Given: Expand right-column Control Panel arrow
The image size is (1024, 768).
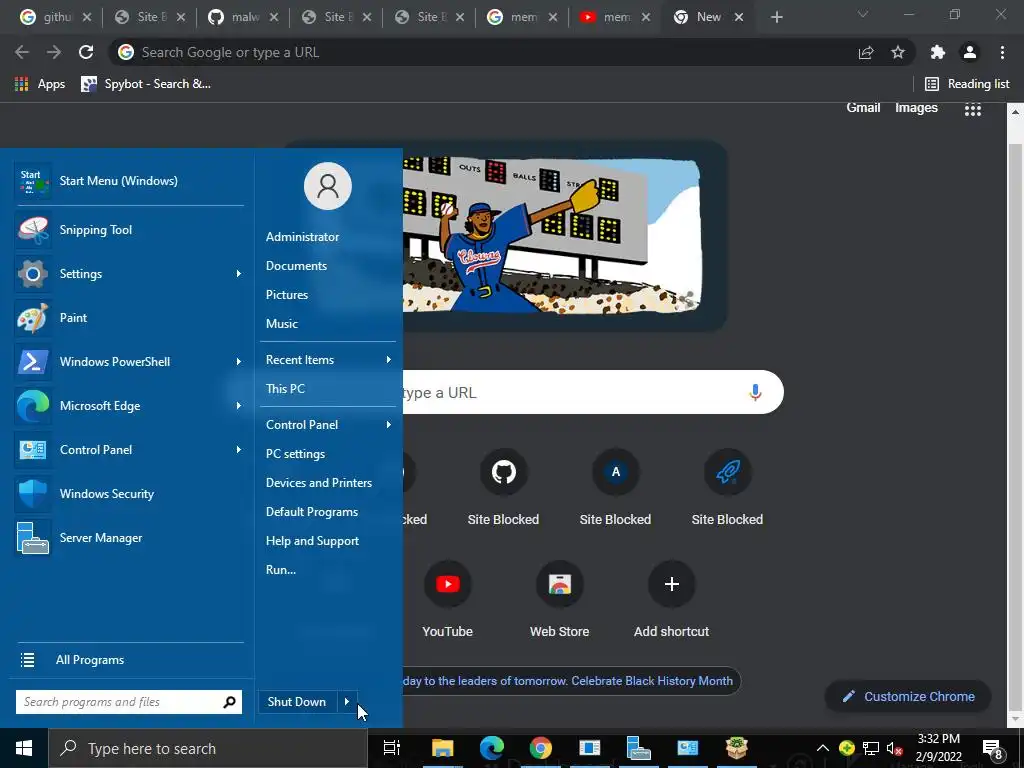Looking at the screenshot, I should [389, 424].
